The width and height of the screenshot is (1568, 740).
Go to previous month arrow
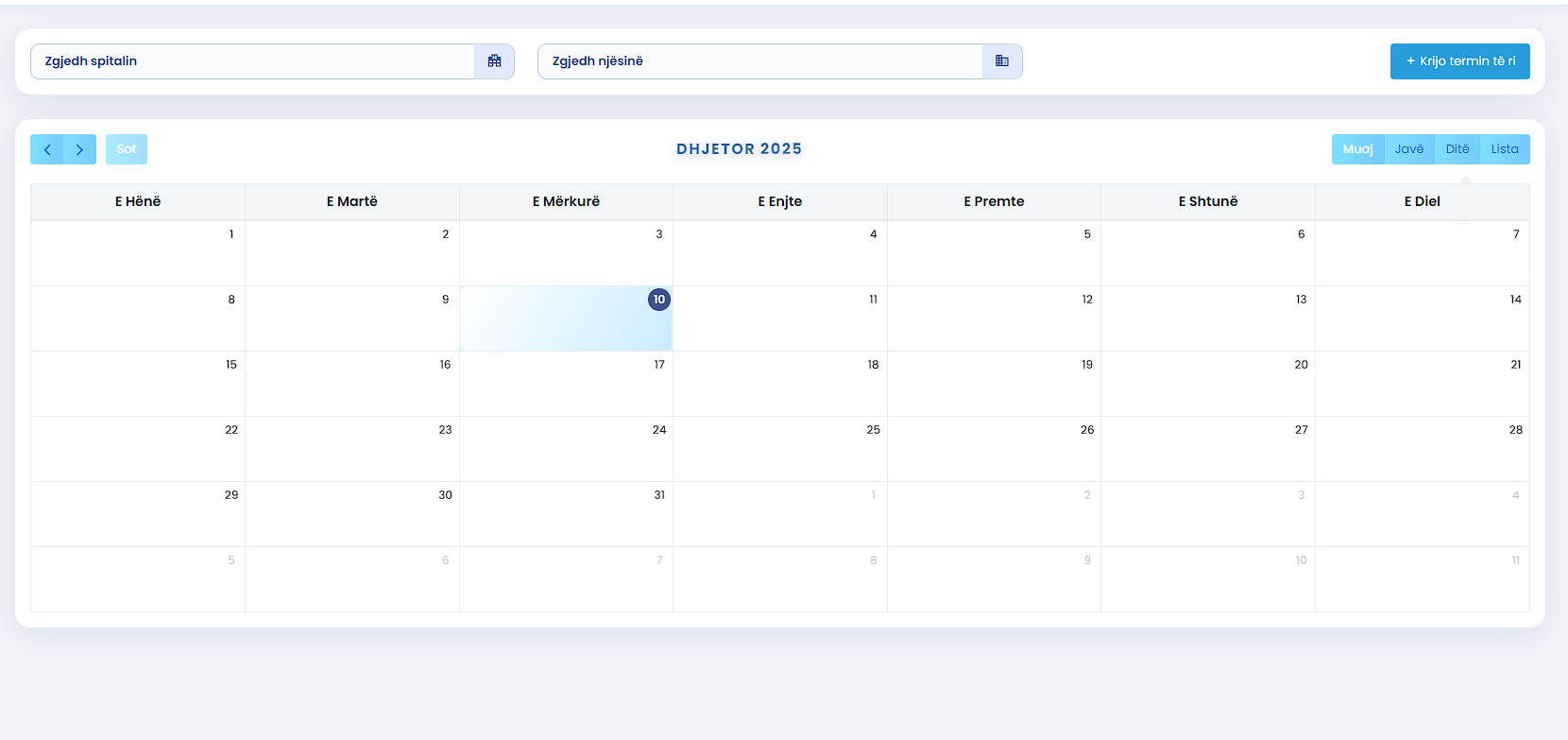47,149
